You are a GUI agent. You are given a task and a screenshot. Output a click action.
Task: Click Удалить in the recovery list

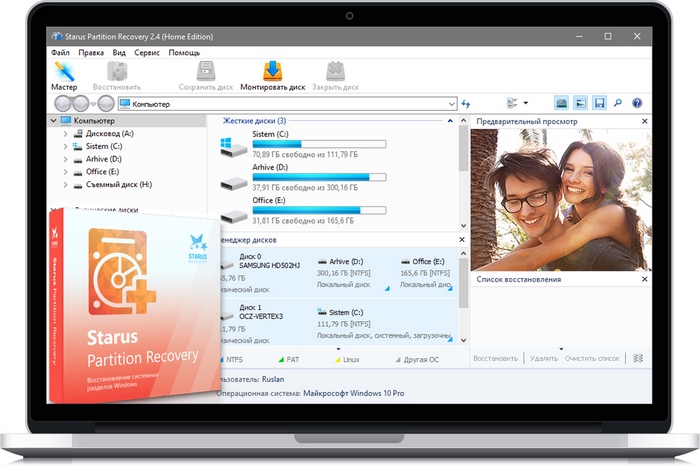544,358
